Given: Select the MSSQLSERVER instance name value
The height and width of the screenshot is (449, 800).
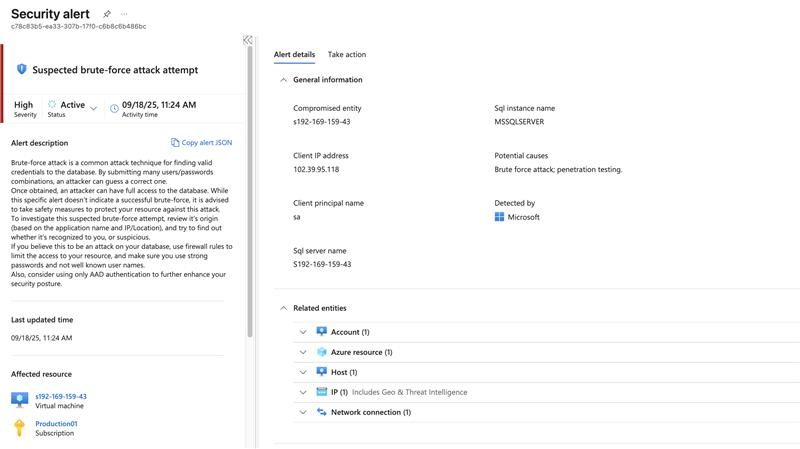Looking at the screenshot, I should pos(519,122).
